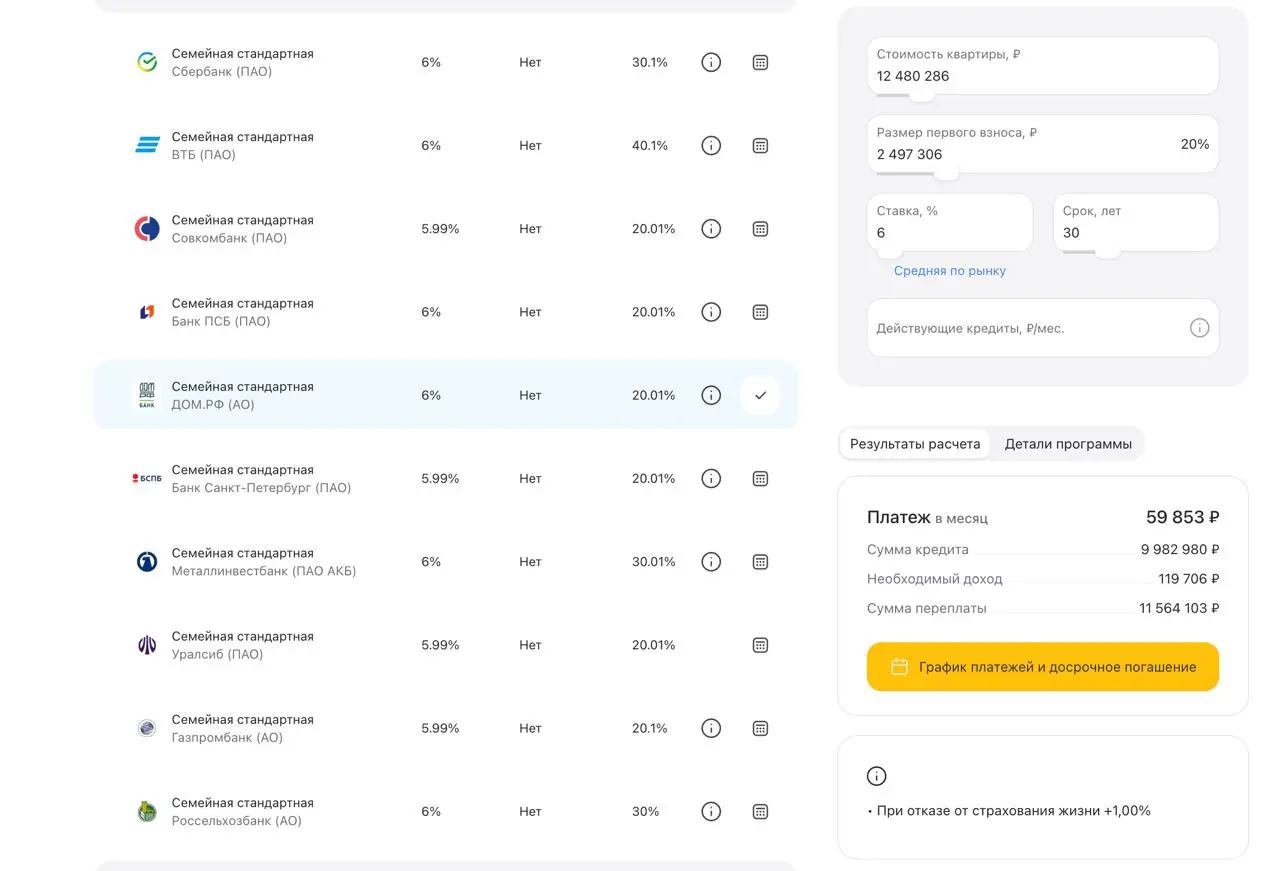Open calculator for Уралсиб program
The height and width of the screenshot is (871, 1280).
pos(760,645)
